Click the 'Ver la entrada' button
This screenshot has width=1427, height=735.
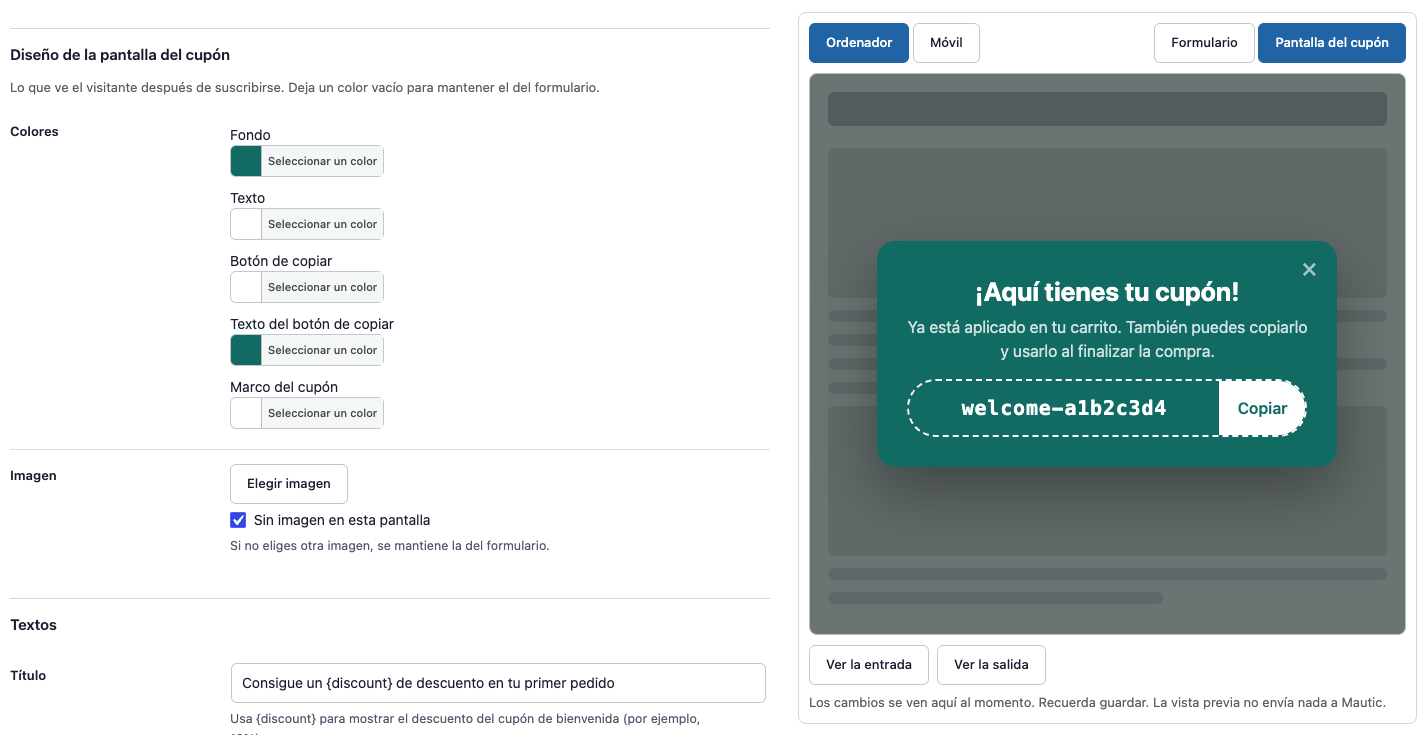pos(869,665)
